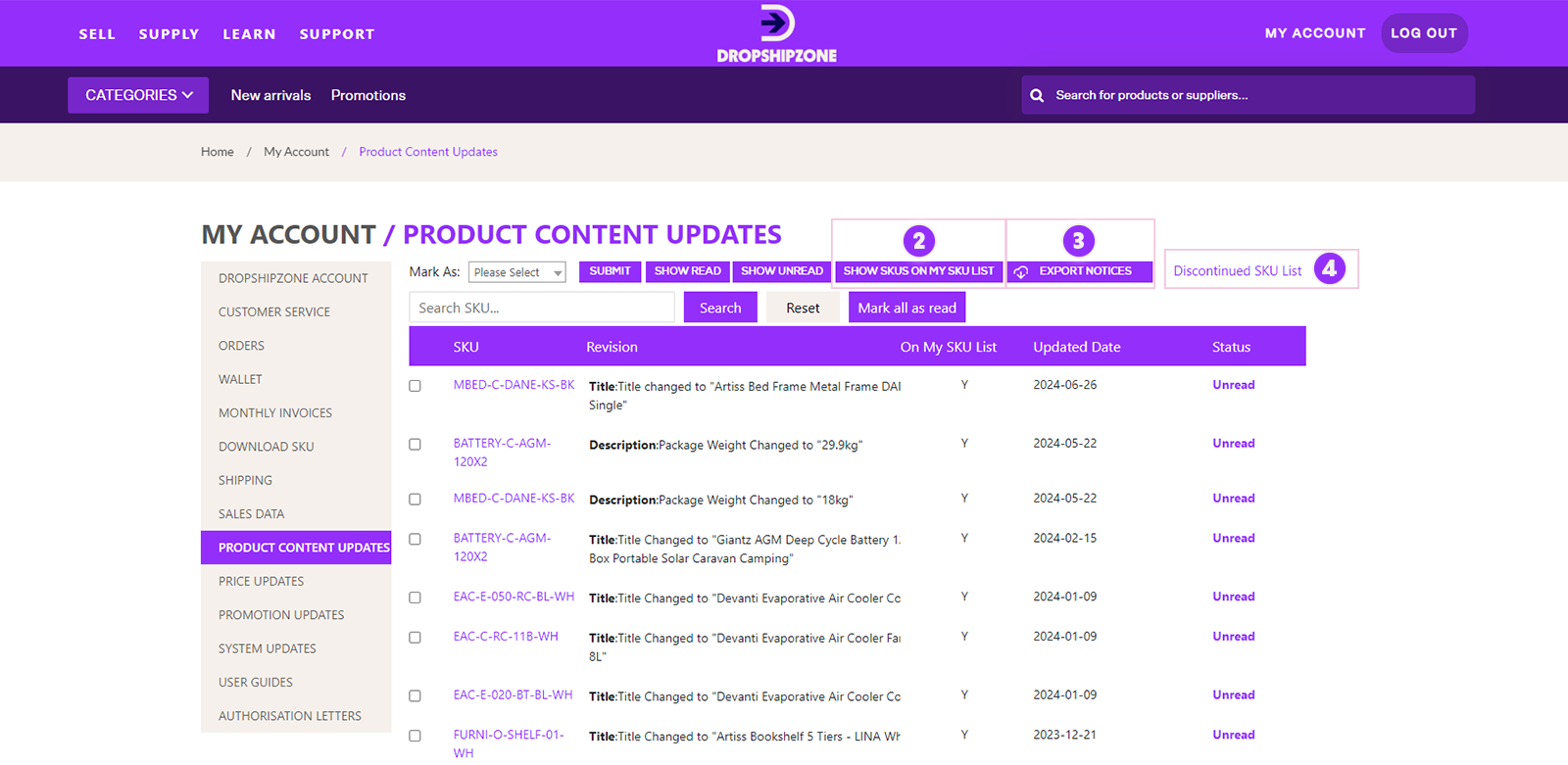This screenshot has width=1568, height=765.
Task: Open the Discontinued SKU List link
Action: coord(1237,271)
